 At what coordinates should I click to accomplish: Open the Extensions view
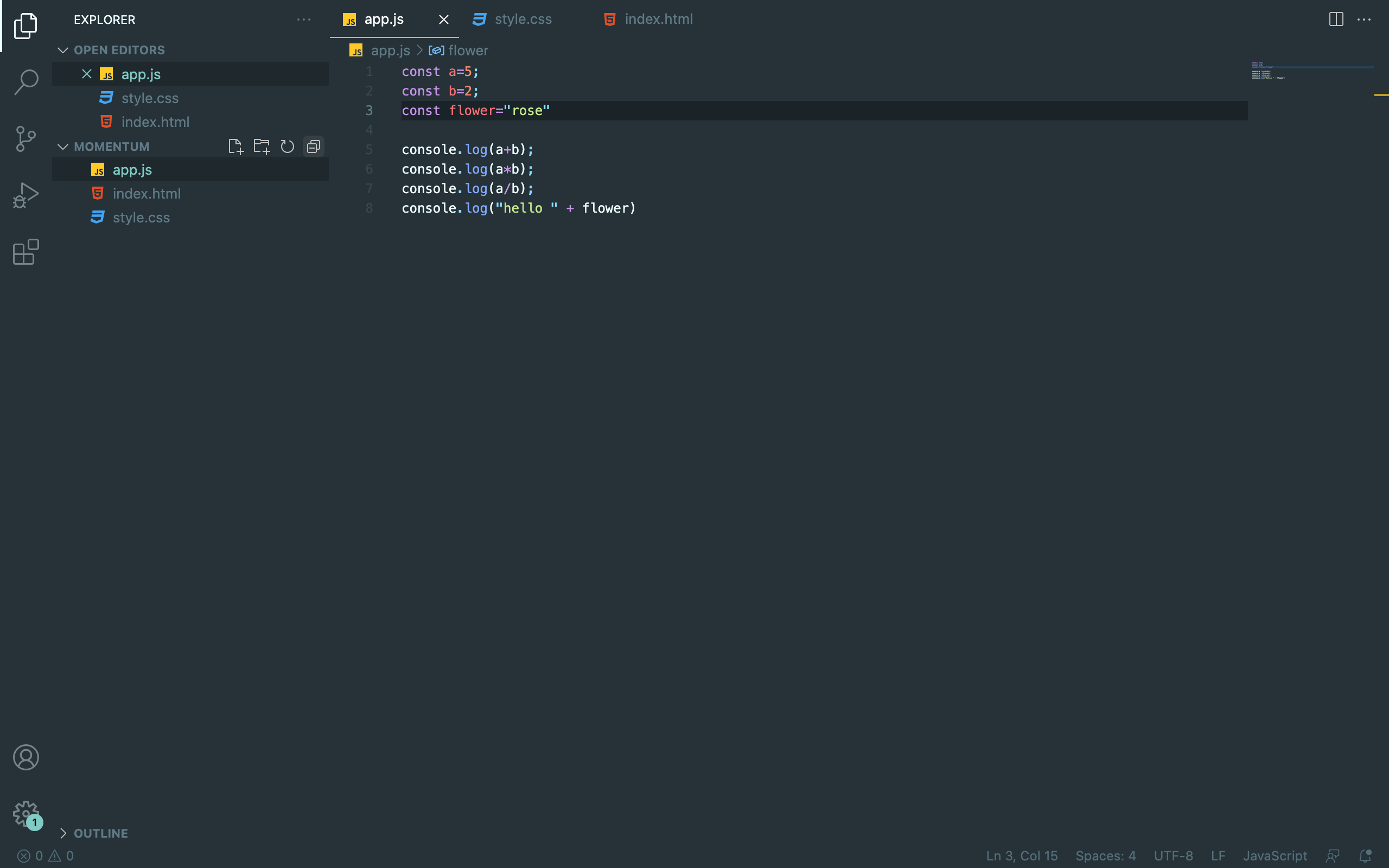26,252
